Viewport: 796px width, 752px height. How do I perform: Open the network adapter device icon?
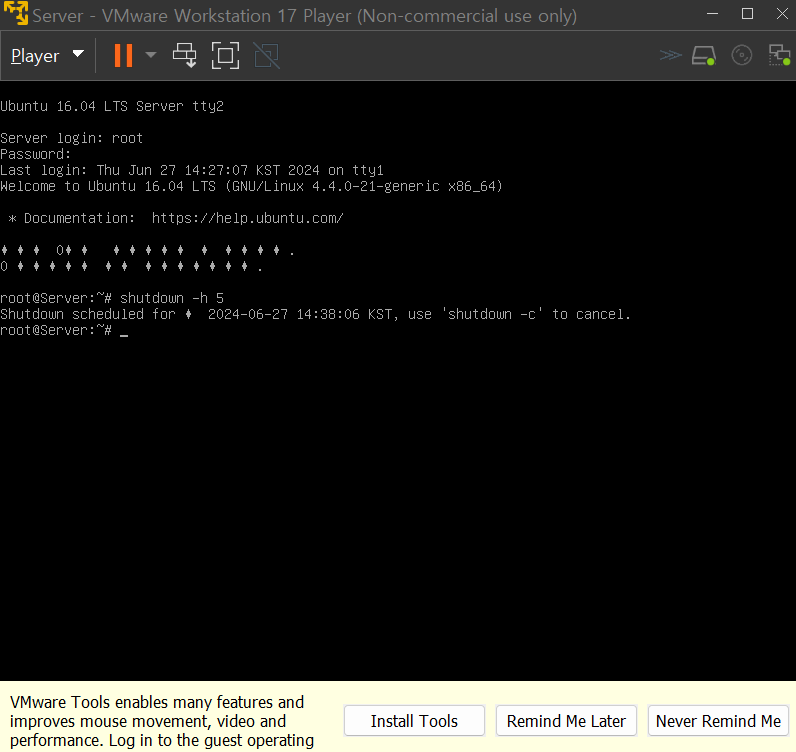[x=779, y=55]
